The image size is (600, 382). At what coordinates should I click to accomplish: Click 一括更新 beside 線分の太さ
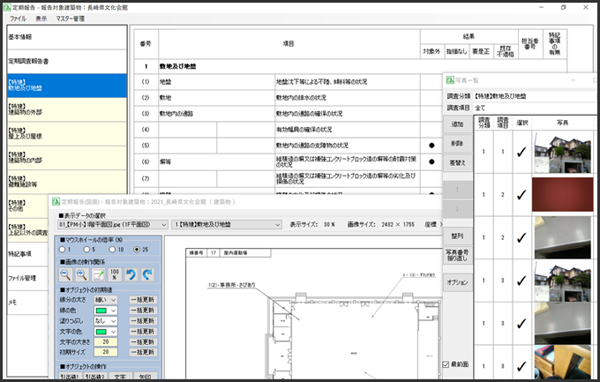point(142,300)
